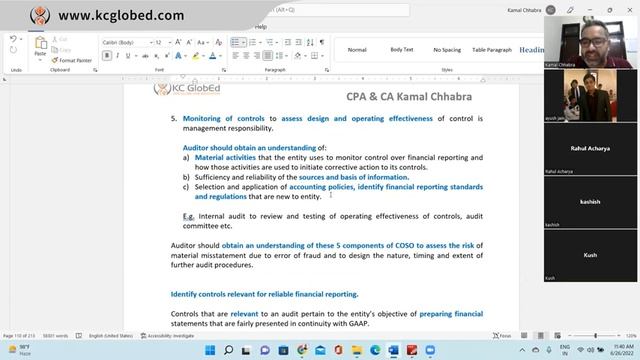Click the Borders grid icon
The height and width of the screenshot is (360, 640).
coord(315,56)
